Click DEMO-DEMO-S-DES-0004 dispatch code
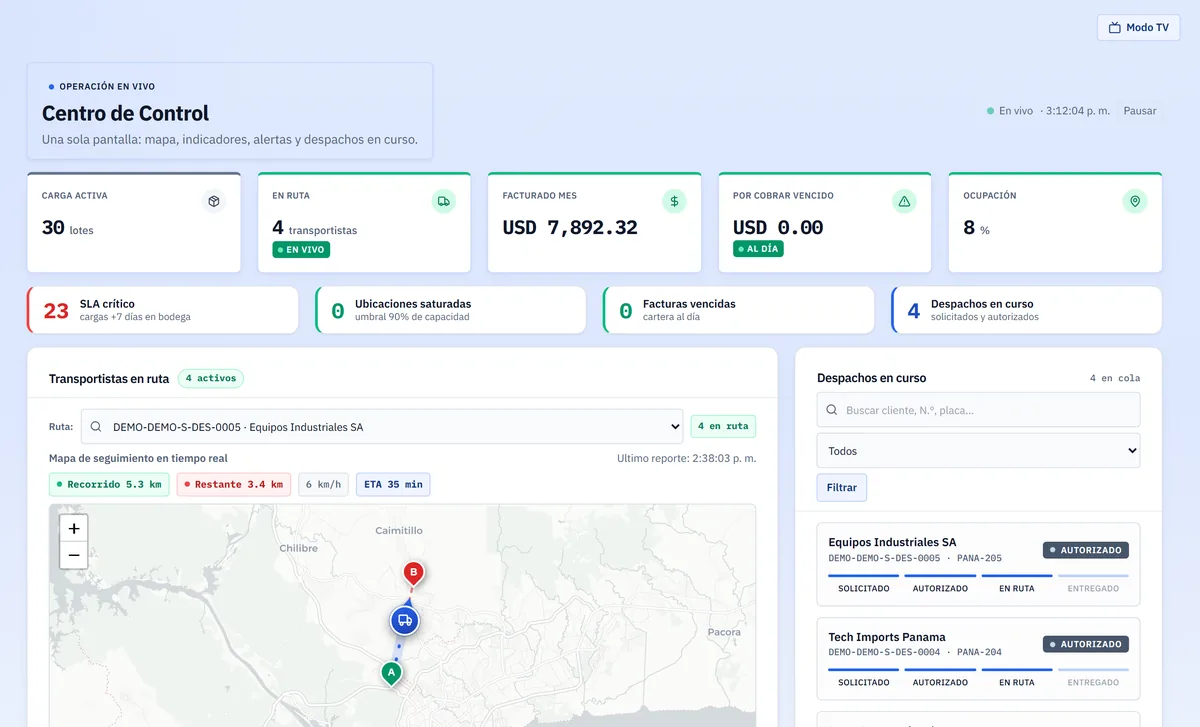The width and height of the screenshot is (1200, 727). click(884, 652)
